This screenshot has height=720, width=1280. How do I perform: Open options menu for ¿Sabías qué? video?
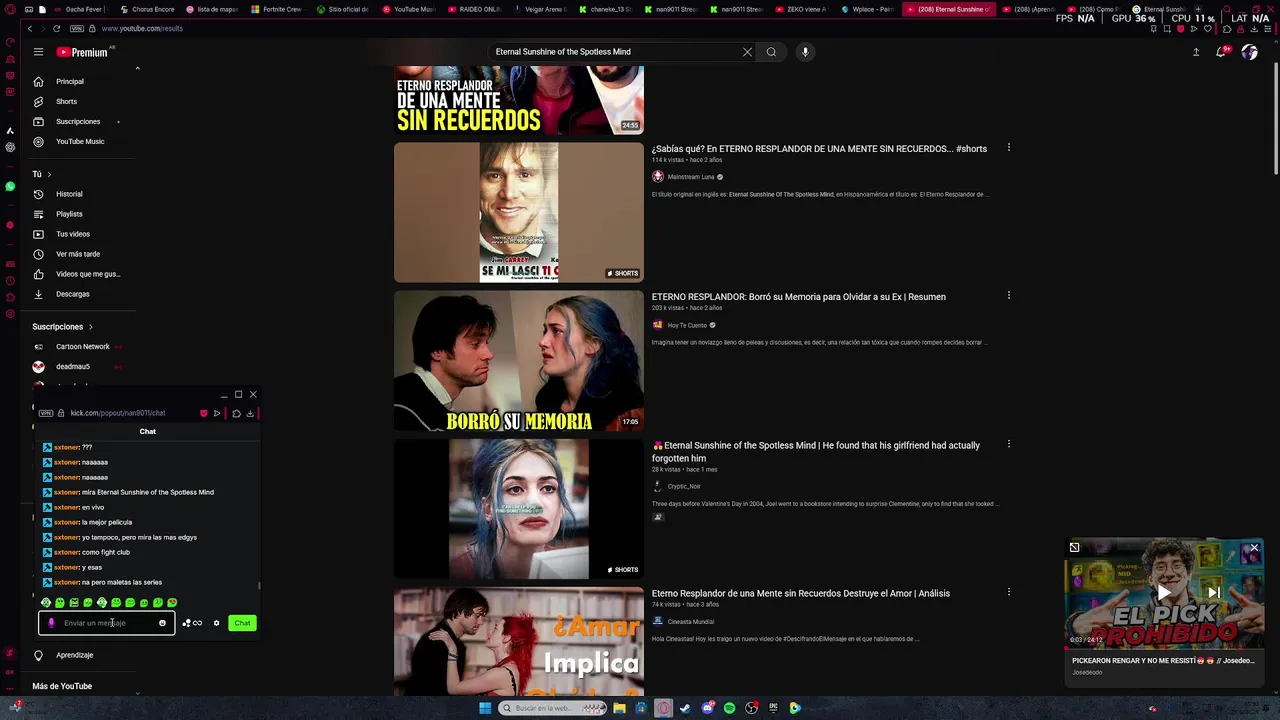click(1008, 148)
